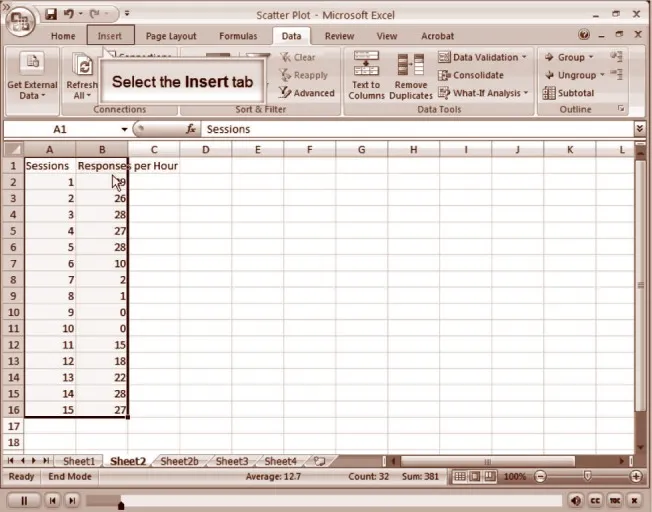
Task: Open the Name Box dropdown
Action: tap(124, 129)
